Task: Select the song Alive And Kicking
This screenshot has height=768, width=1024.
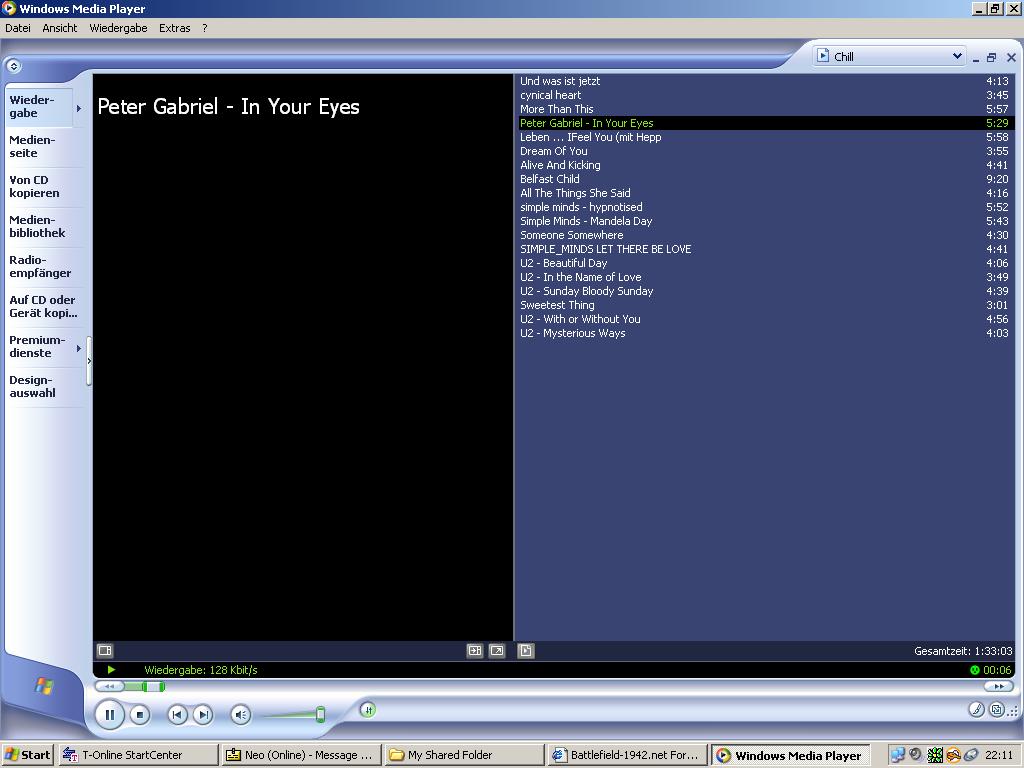Action: 764,165
